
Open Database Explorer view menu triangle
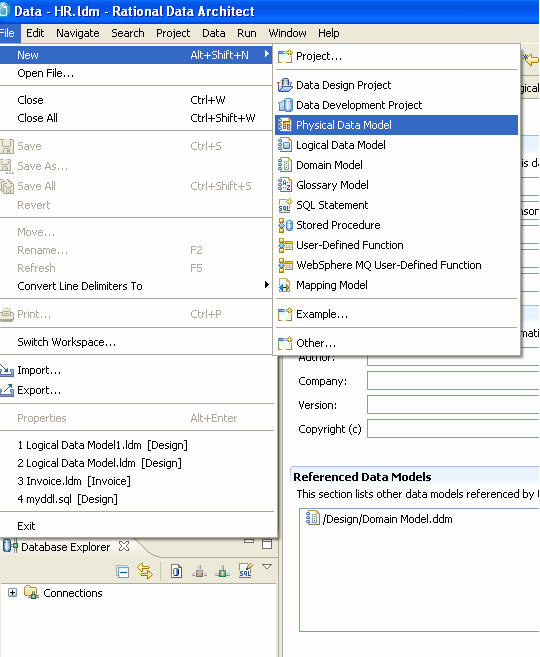coord(267,567)
